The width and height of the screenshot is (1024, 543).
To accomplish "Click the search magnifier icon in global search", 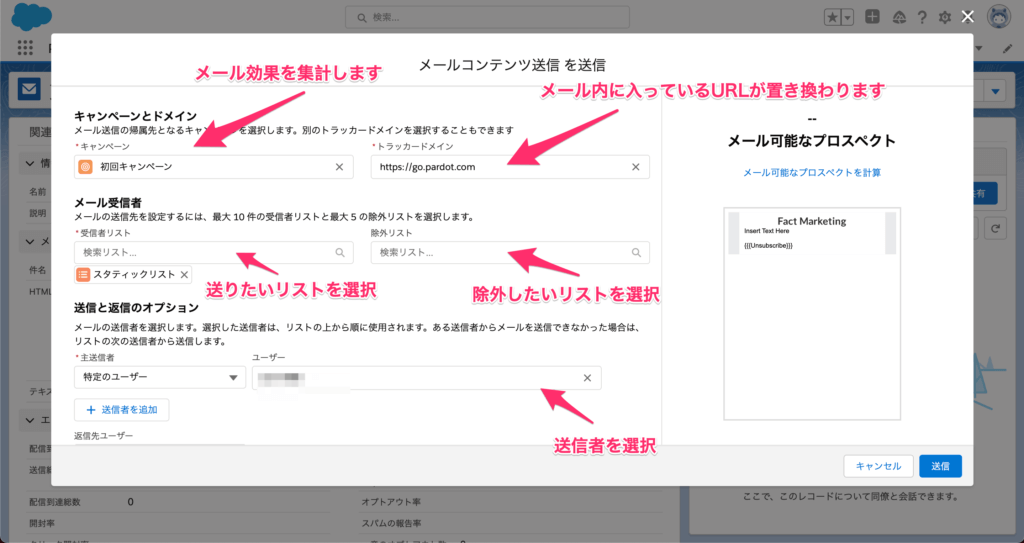I will click(x=362, y=18).
